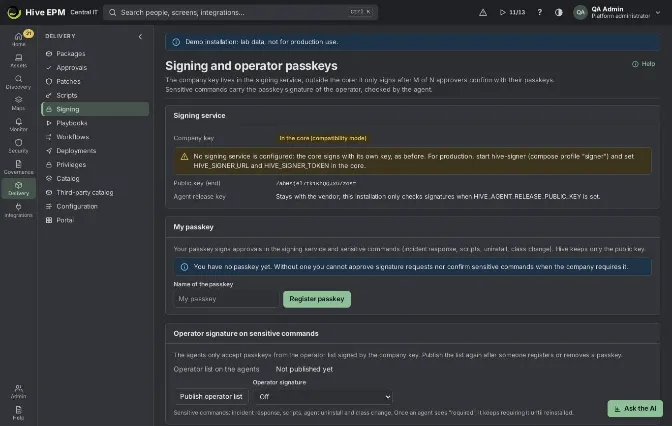Click the warning icon in signing alert
The width and height of the screenshot is (672, 426).
(184, 156)
